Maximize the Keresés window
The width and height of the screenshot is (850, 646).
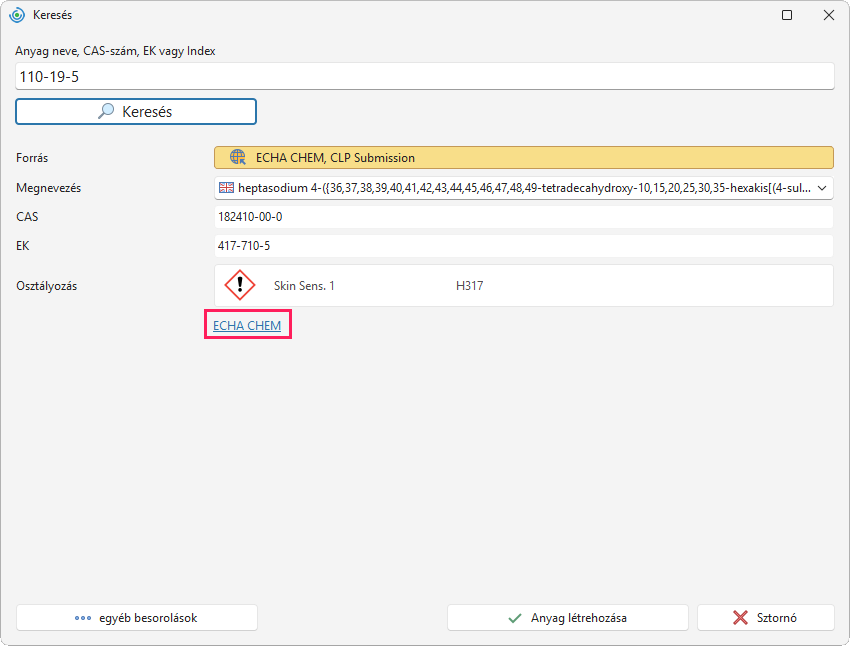(787, 15)
